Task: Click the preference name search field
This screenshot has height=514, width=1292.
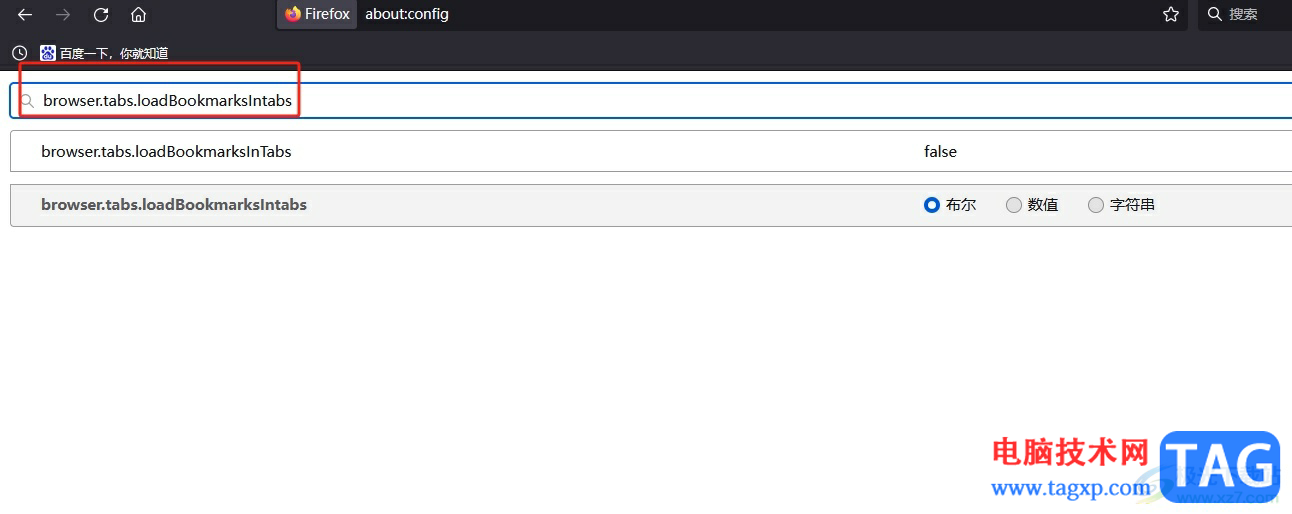Action: tap(600, 100)
